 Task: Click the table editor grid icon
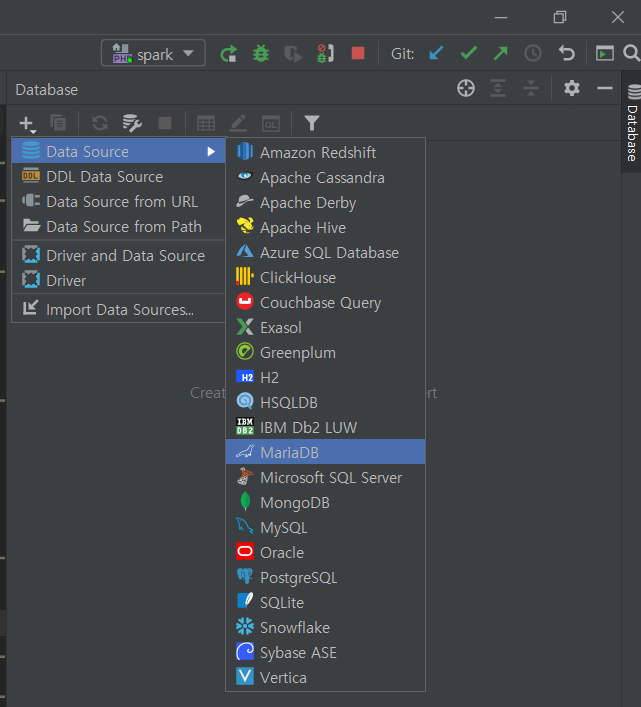pos(206,123)
